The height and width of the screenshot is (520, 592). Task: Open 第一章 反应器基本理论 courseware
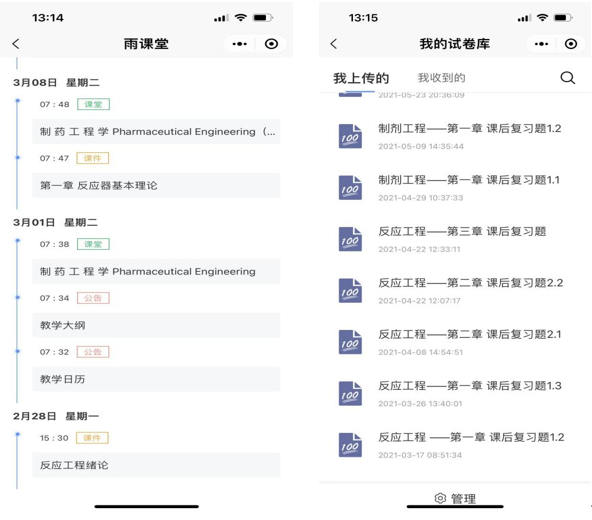pos(156,185)
